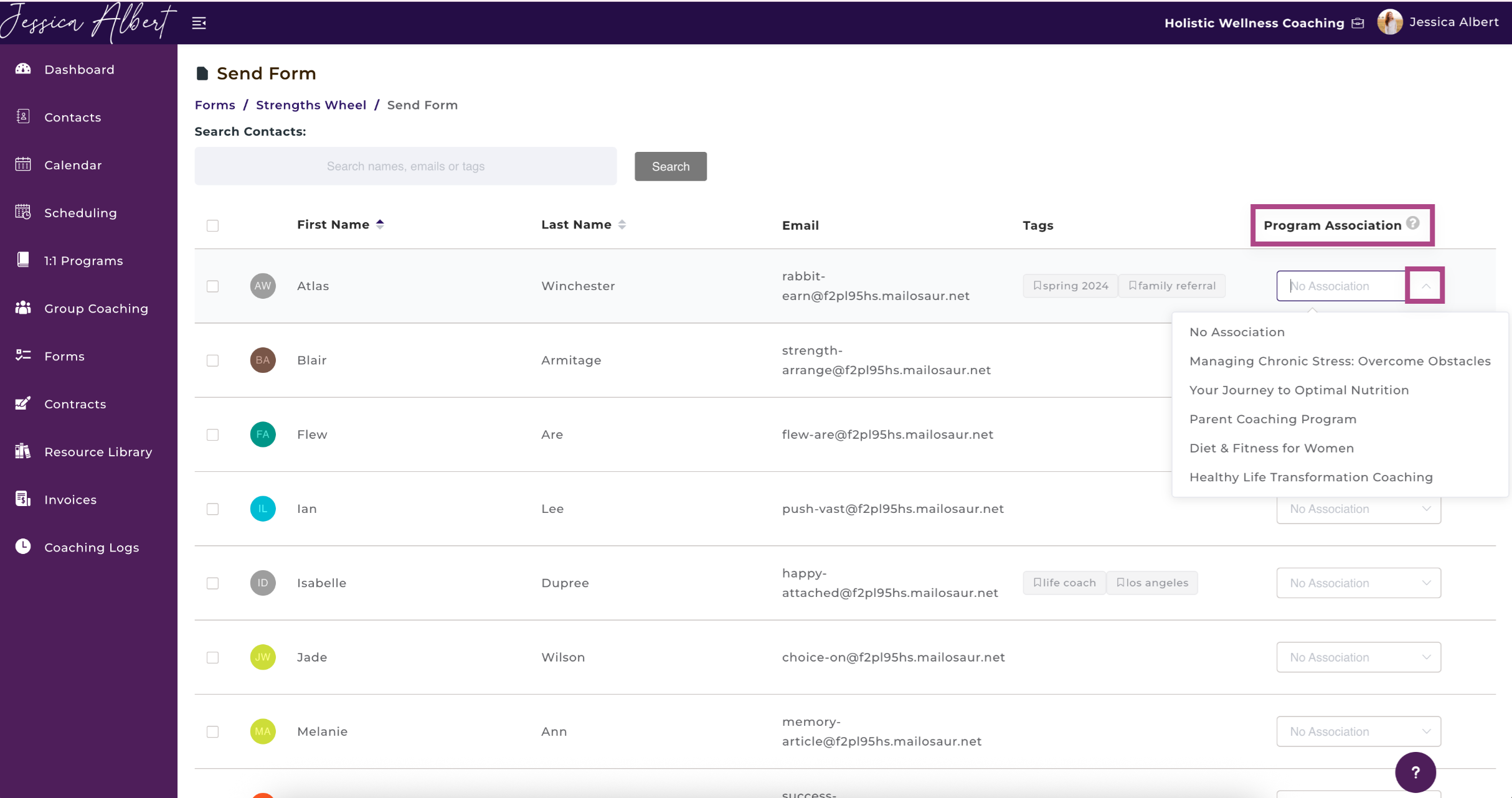This screenshot has height=798, width=1512.
Task: Click the last name Winchester
Action: (578, 286)
